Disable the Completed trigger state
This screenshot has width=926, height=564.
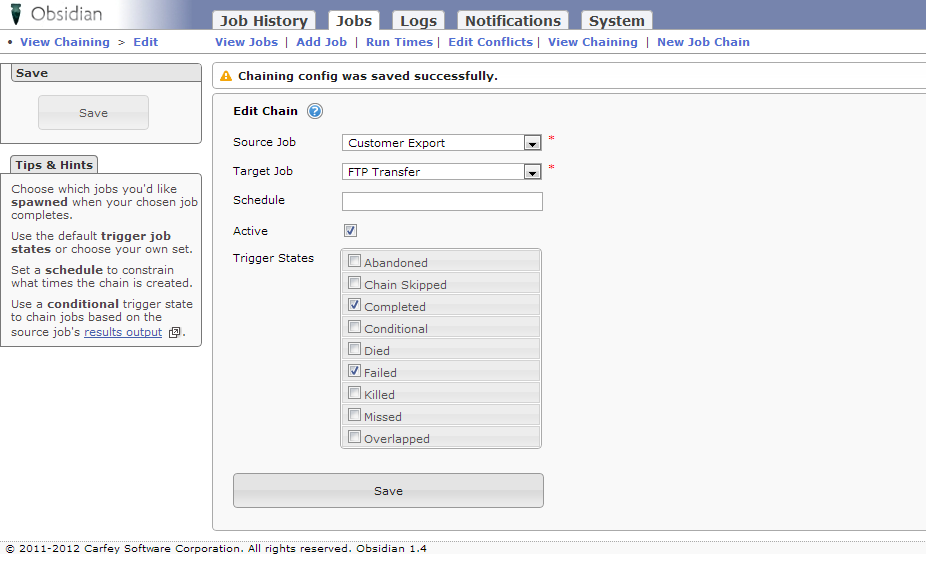click(x=355, y=306)
